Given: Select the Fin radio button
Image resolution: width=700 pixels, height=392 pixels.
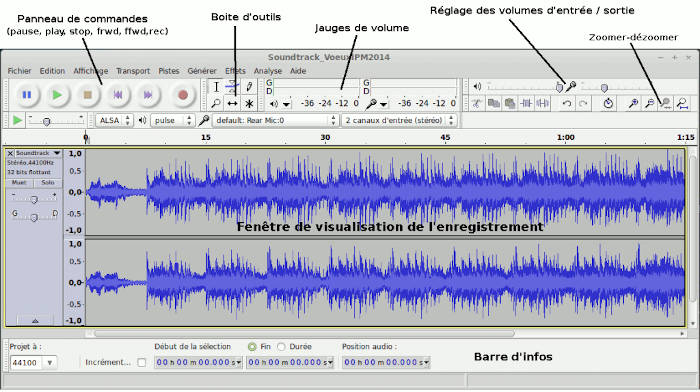Looking at the screenshot, I should pyautogui.click(x=252, y=347).
